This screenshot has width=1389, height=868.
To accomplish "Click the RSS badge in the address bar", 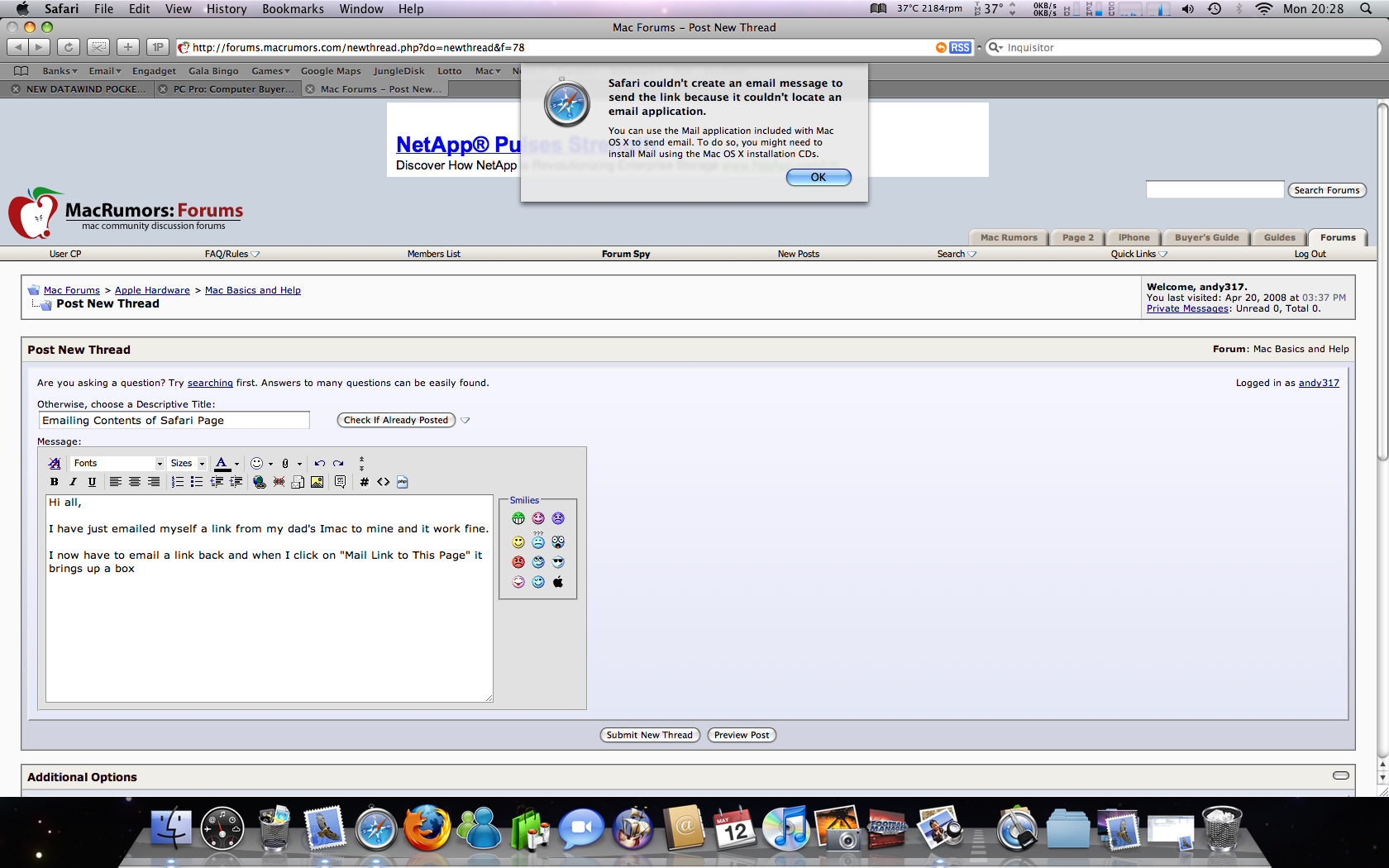I will 960,47.
